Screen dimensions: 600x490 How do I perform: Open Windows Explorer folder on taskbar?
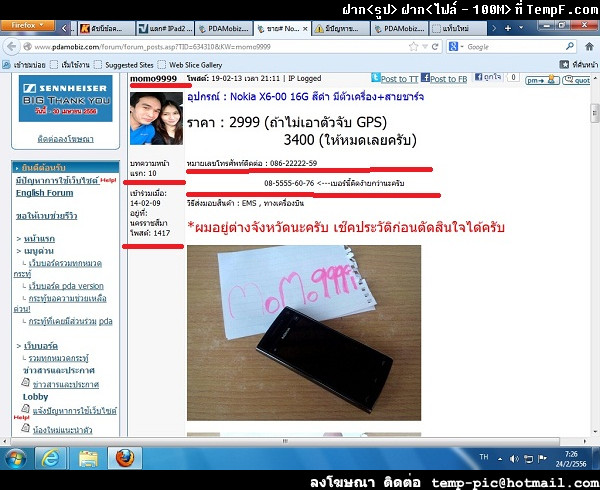[x=88, y=458]
